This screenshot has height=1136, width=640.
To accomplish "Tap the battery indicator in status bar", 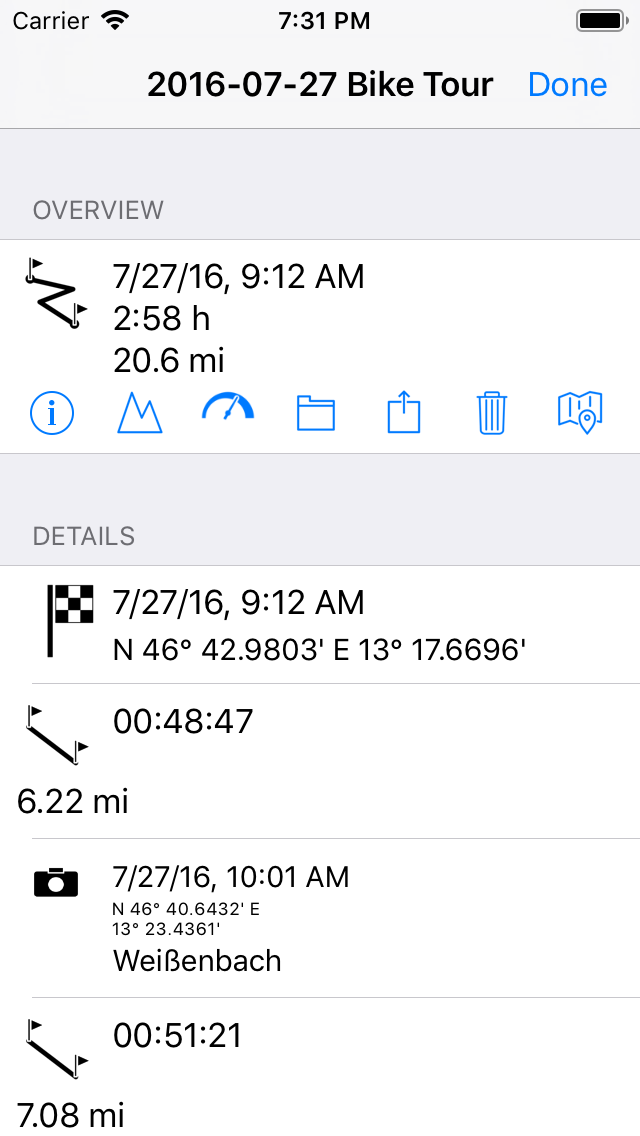I will (x=602, y=19).
